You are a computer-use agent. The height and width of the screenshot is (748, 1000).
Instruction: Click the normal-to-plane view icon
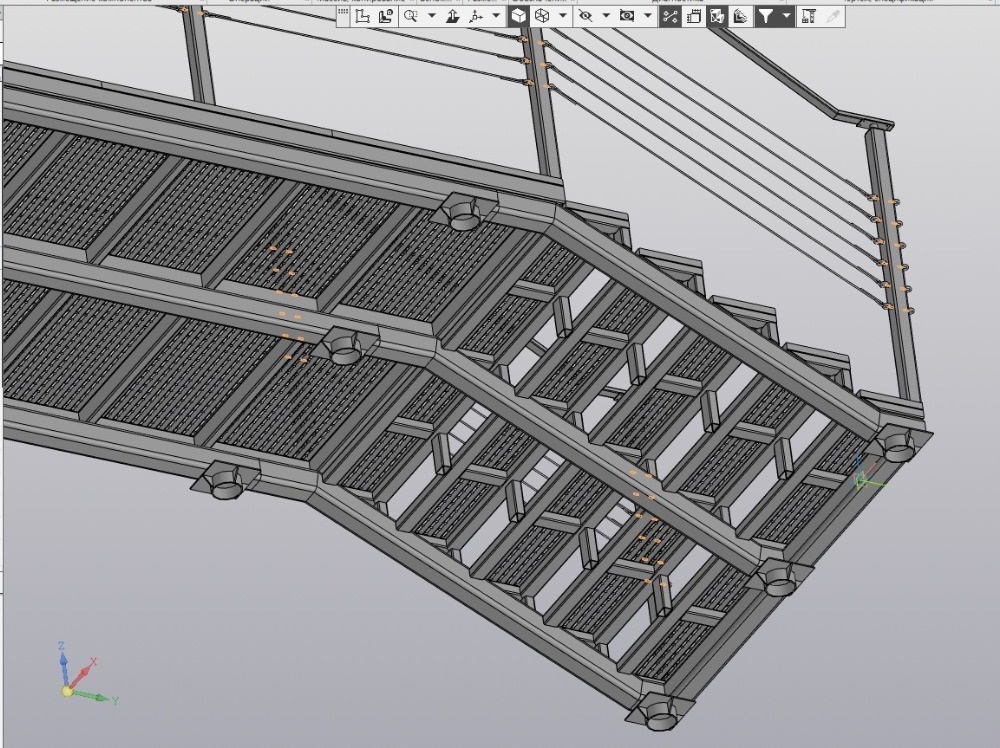pos(453,17)
